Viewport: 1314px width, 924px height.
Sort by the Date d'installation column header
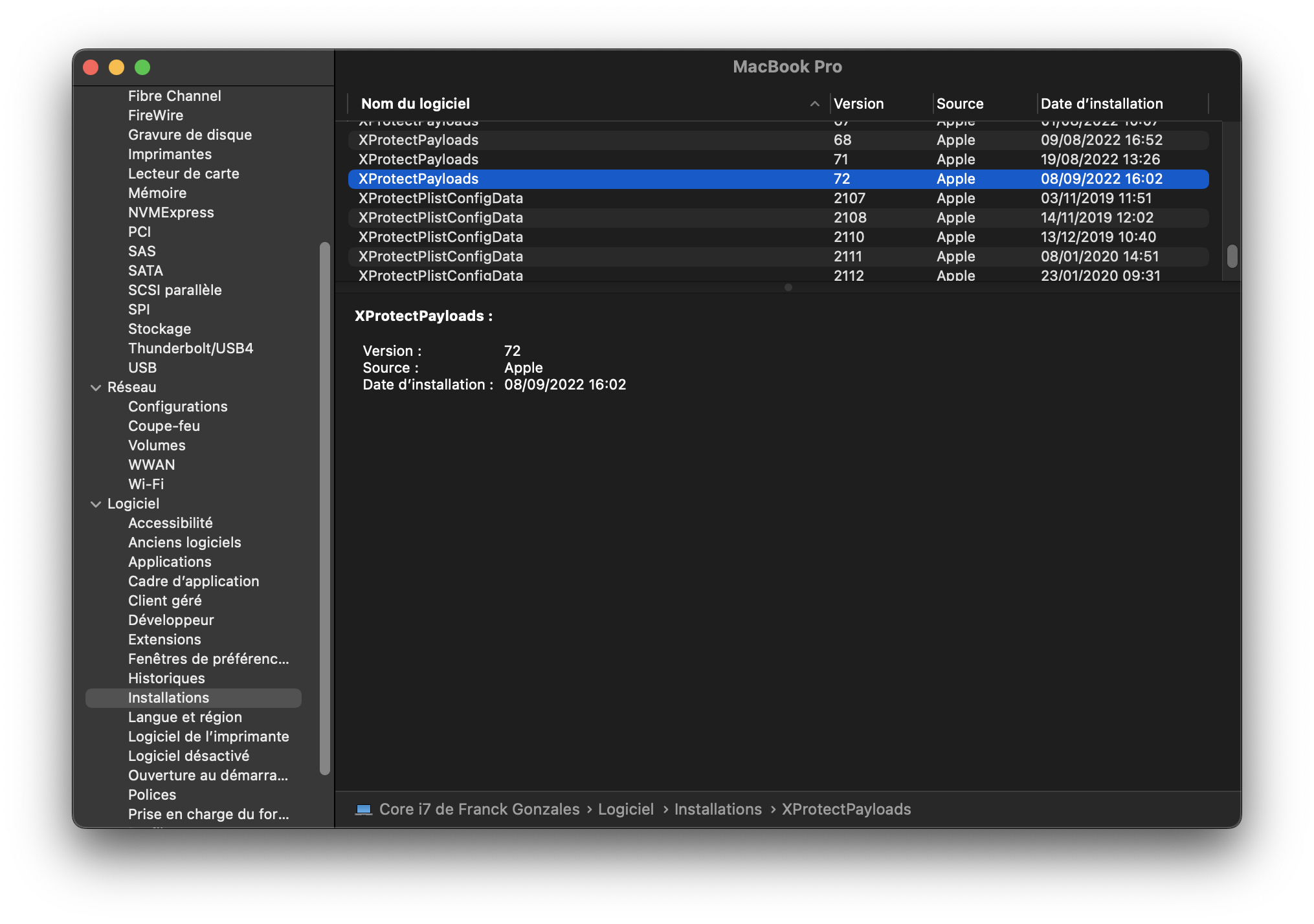click(x=1102, y=104)
